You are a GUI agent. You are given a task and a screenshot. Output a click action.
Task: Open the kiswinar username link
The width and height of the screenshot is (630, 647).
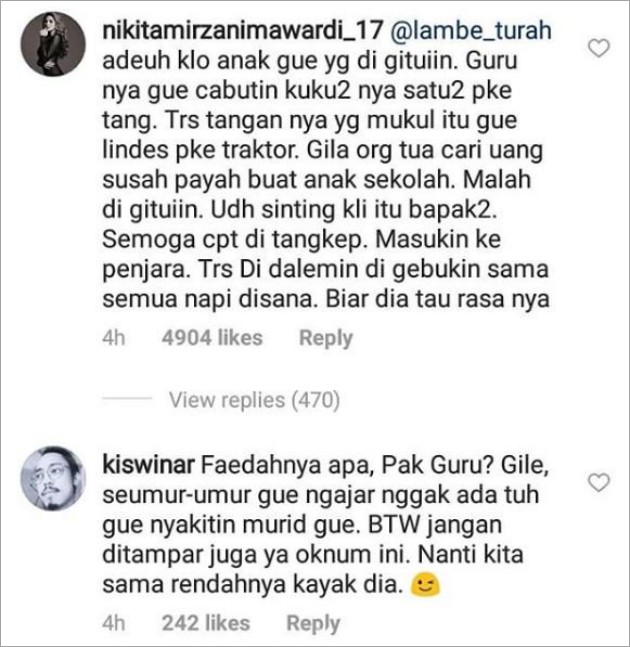[x=148, y=465]
